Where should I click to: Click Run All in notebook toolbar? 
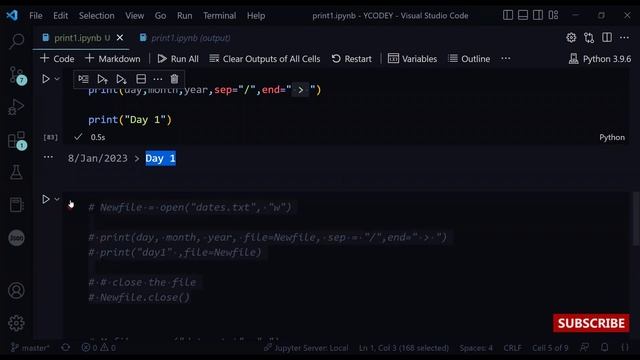pyautogui.click(x=178, y=59)
